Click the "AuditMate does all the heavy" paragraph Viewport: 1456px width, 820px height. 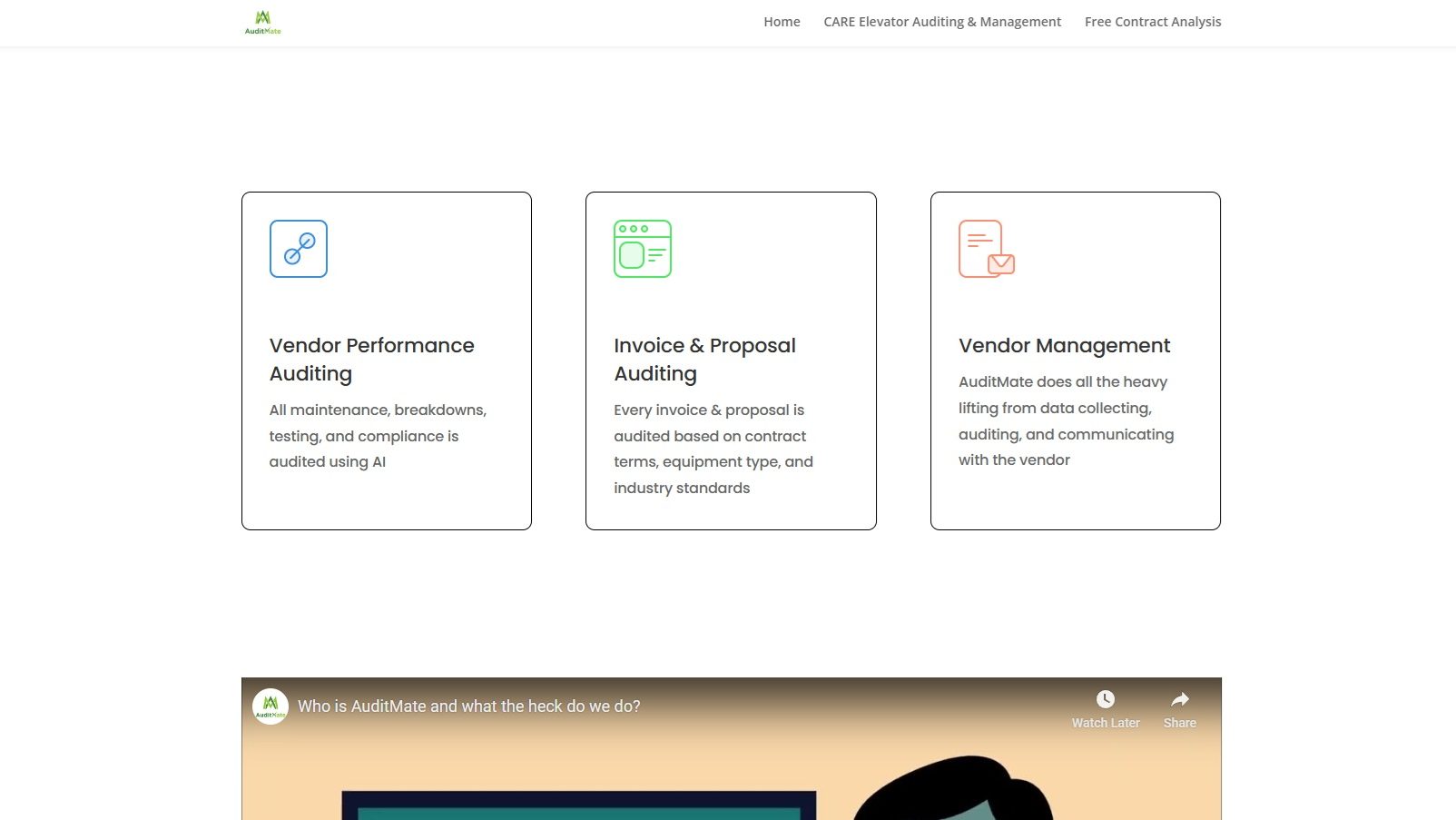[1063, 382]
